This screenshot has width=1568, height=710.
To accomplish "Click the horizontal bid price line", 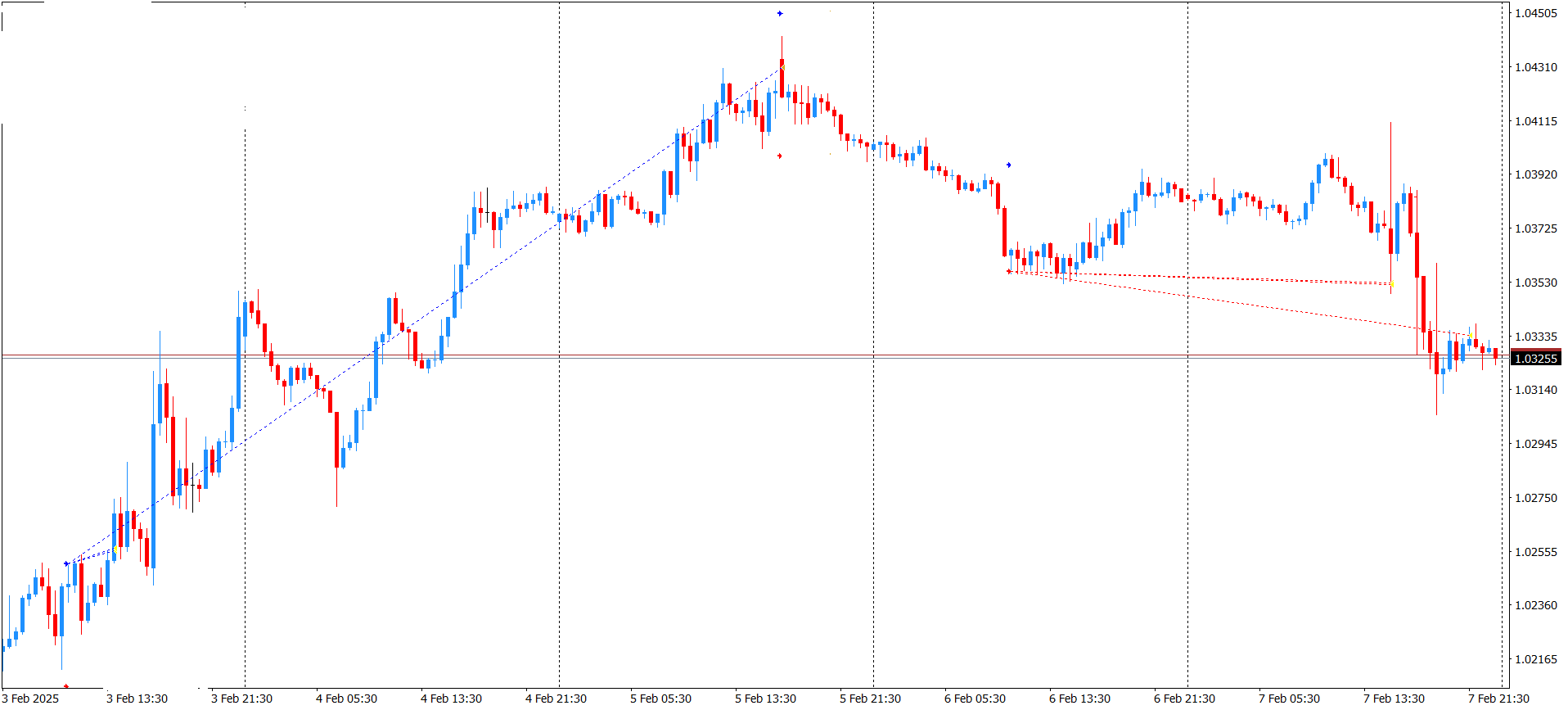I will pos(755,359).
